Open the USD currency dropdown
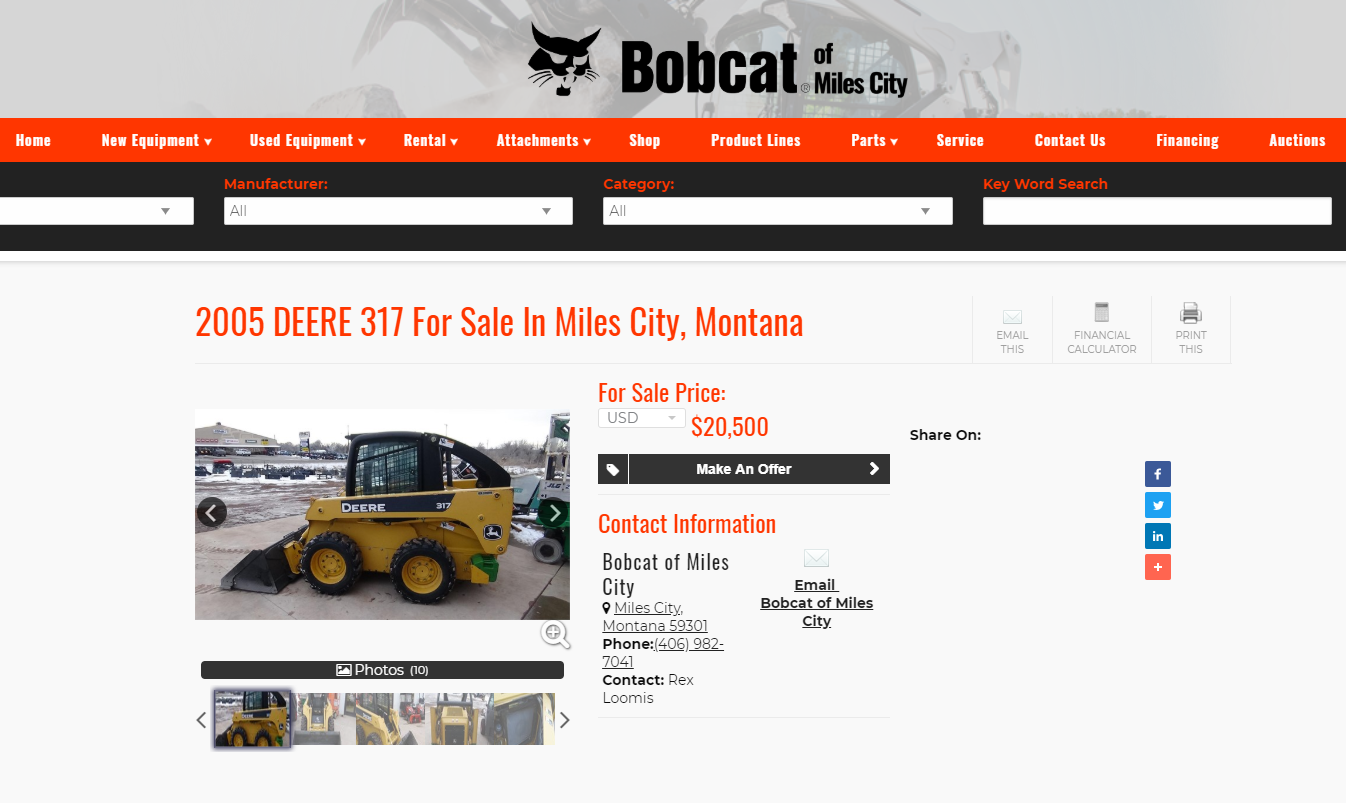The height and width of the screenshot is (803, 1346). pyautogui.click(x=642, y=418)
